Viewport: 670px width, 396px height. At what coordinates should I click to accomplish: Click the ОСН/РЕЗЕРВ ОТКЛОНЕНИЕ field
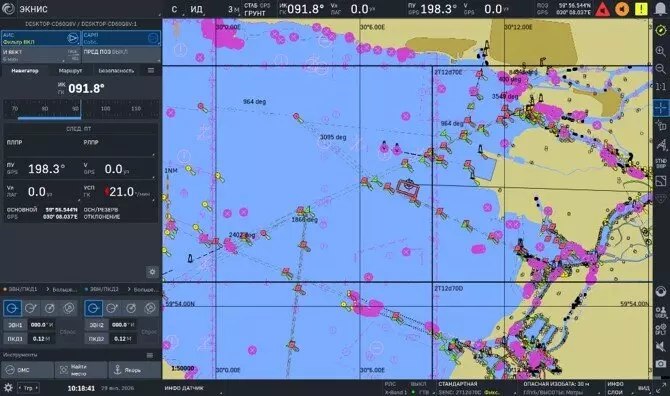[x=102, y=213]
